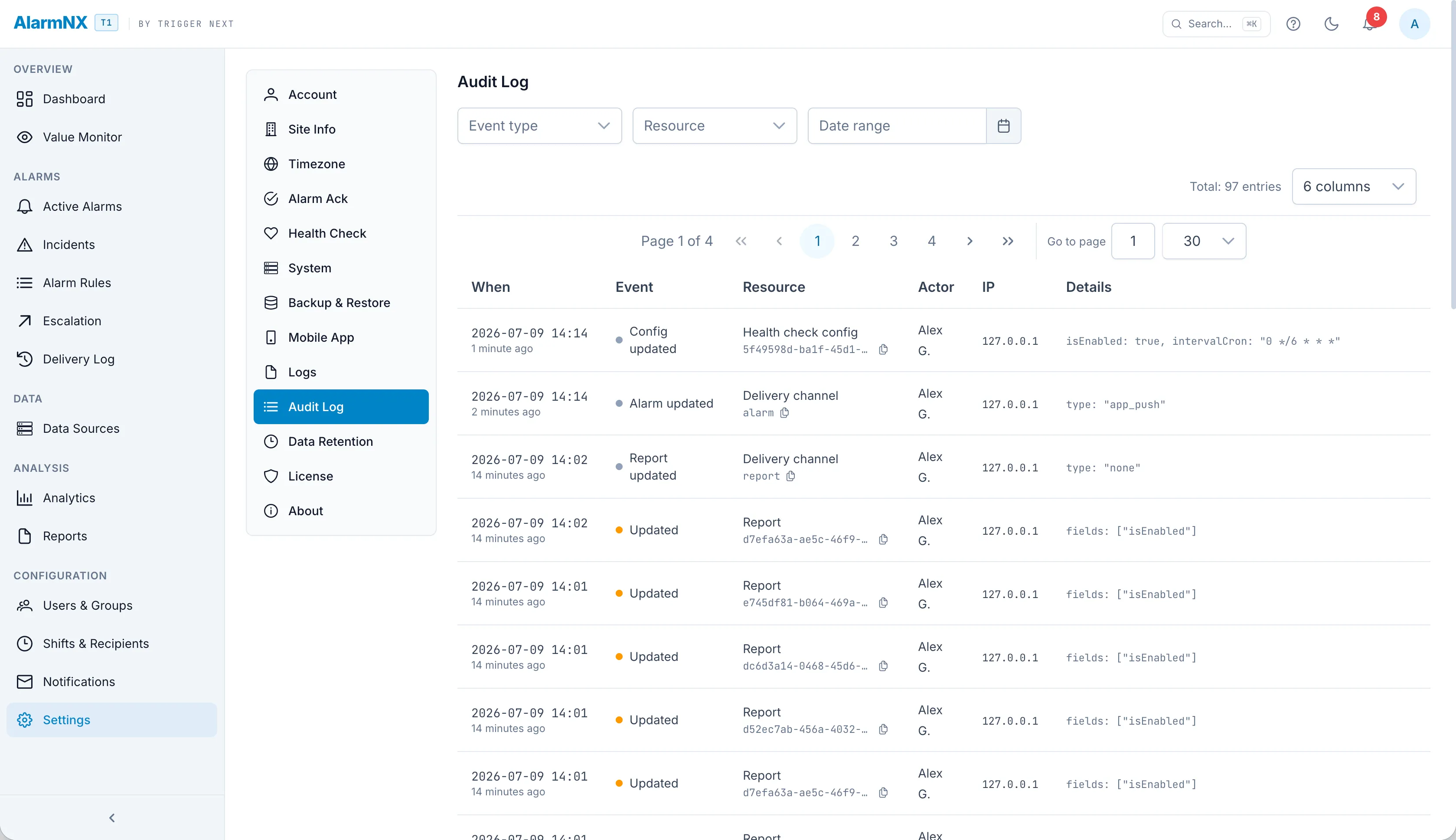The width and height of the screenshot is (1456, 840).
Task: Go to page 3 of audit log
Action: coord(893,241)
